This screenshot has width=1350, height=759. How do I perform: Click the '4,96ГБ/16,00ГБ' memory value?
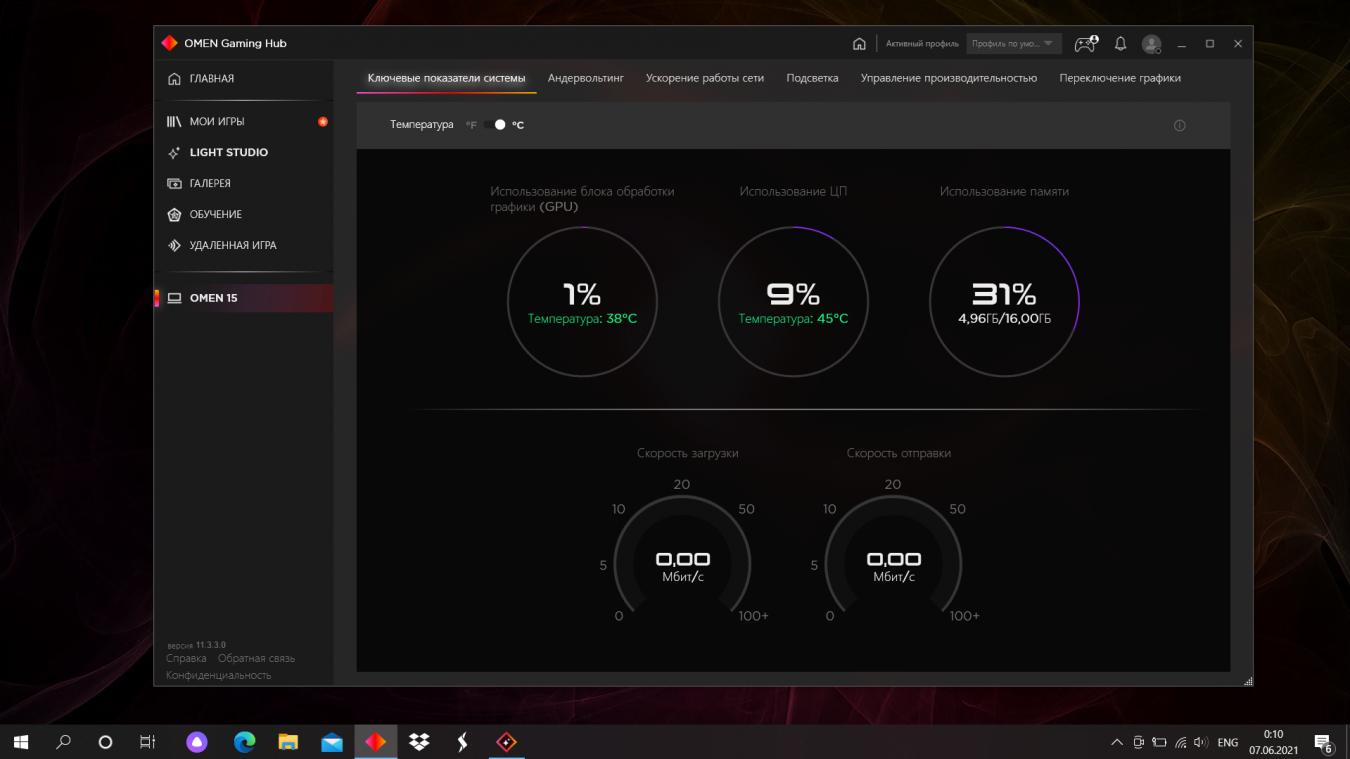1004,319
